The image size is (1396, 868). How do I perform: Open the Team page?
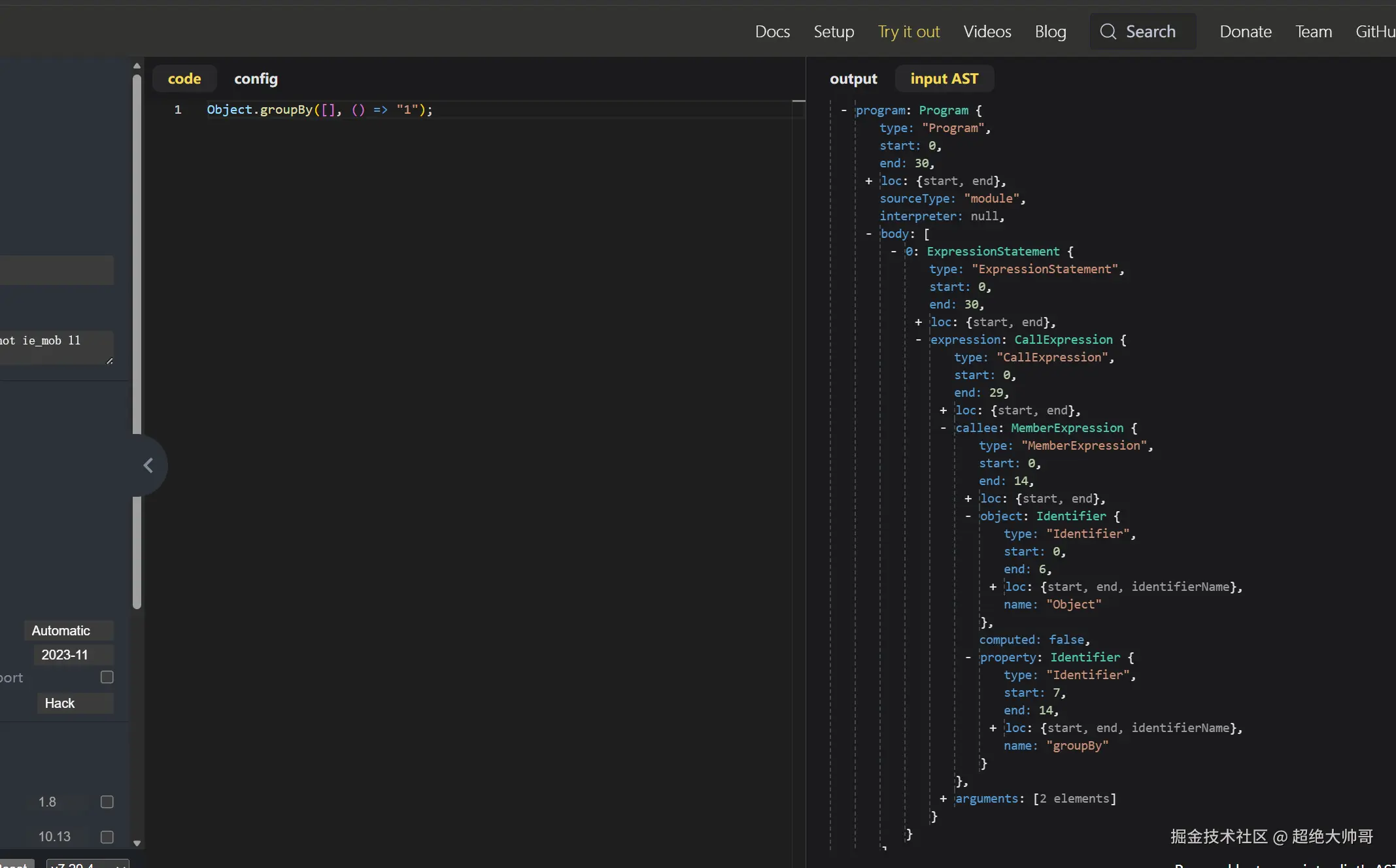tap(1314, 31)
